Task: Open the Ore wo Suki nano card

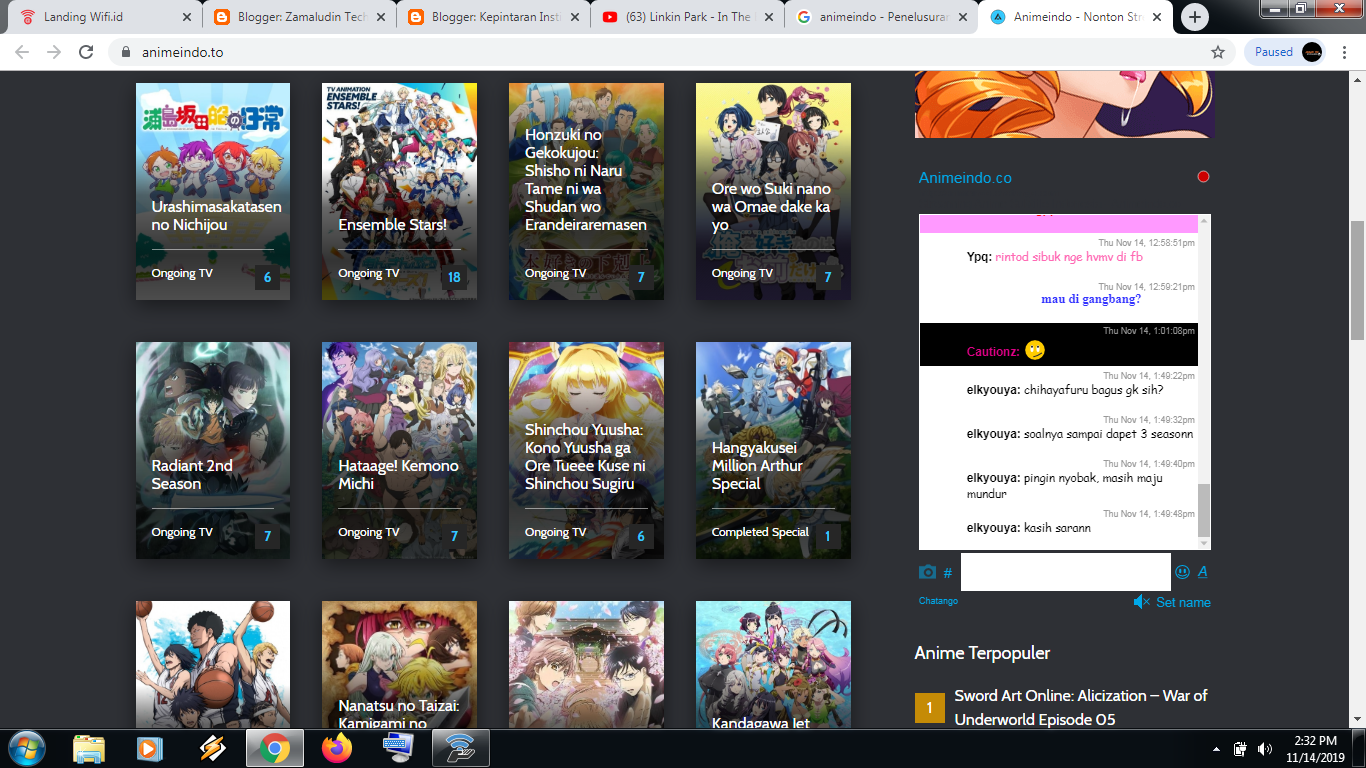Action: pyautogui.click(x=773, y=191)
